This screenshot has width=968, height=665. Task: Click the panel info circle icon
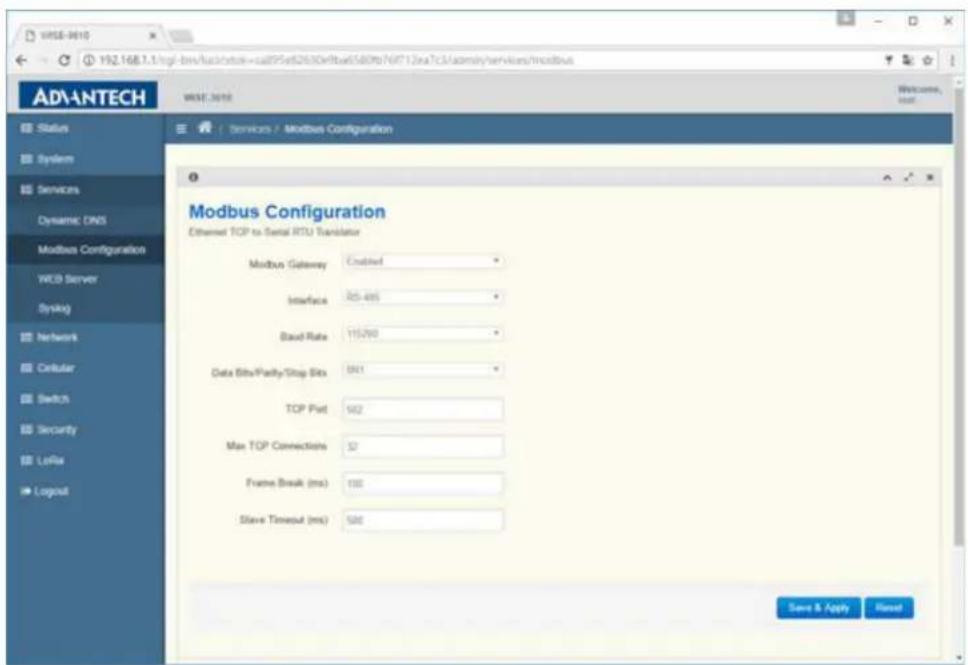[193, 177]
